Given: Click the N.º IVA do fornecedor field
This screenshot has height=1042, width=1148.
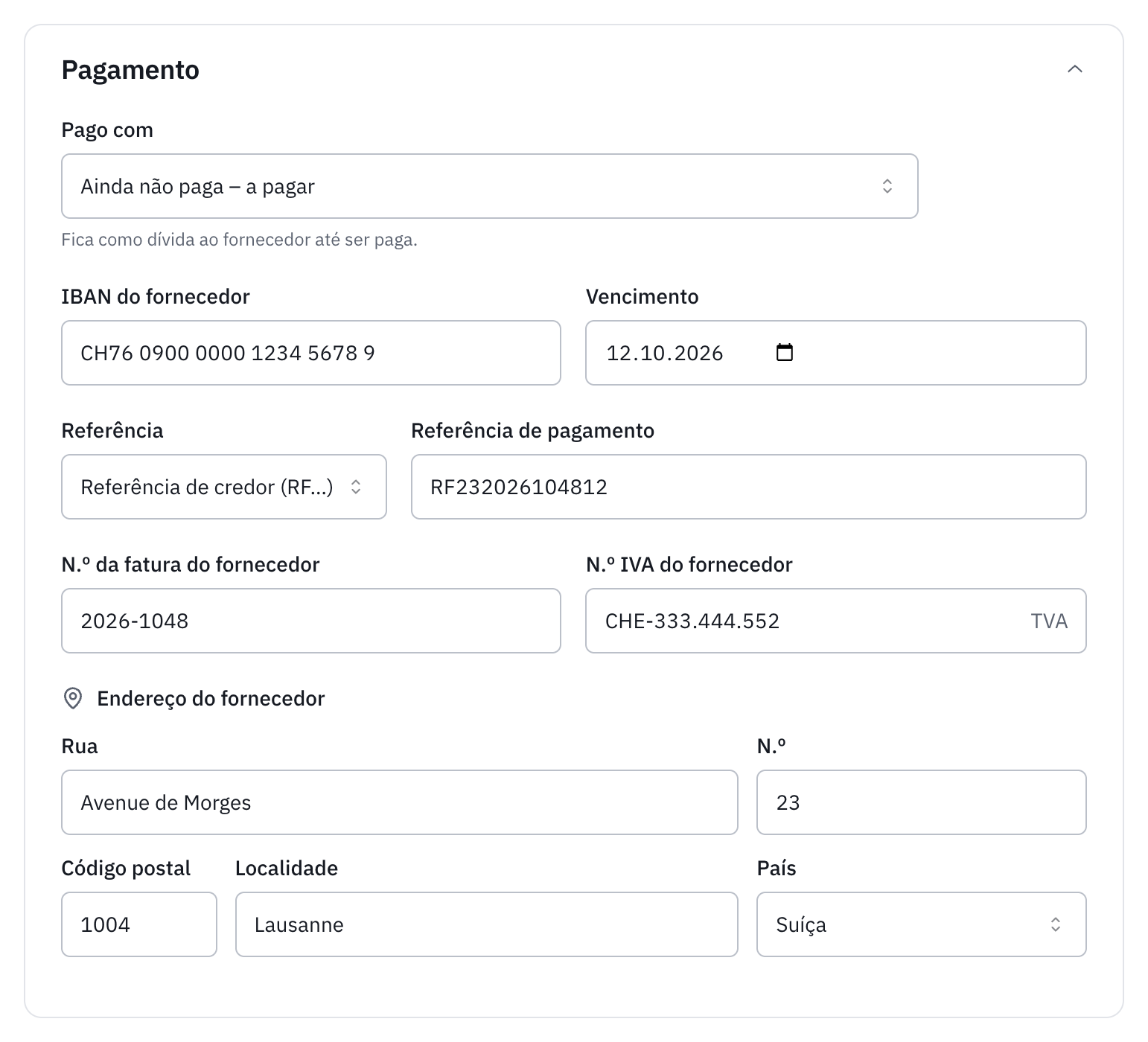Looking at the screenshot, I should 835,621.
